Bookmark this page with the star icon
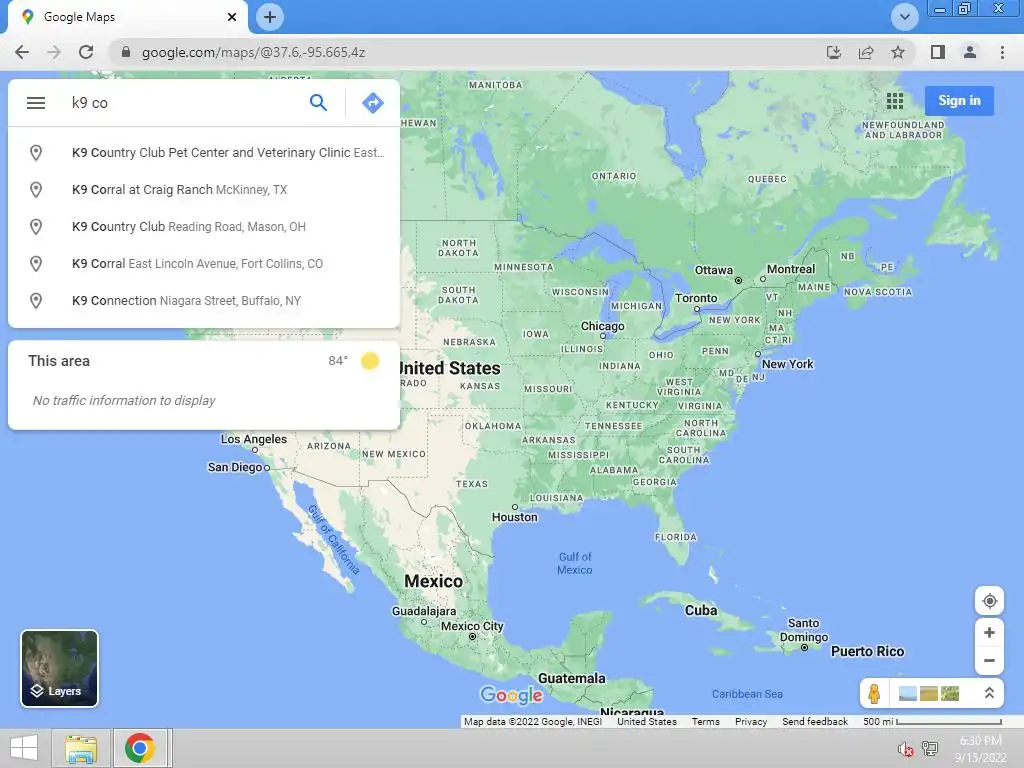The width and height of the screenshot is (1024, 768). 898,52
